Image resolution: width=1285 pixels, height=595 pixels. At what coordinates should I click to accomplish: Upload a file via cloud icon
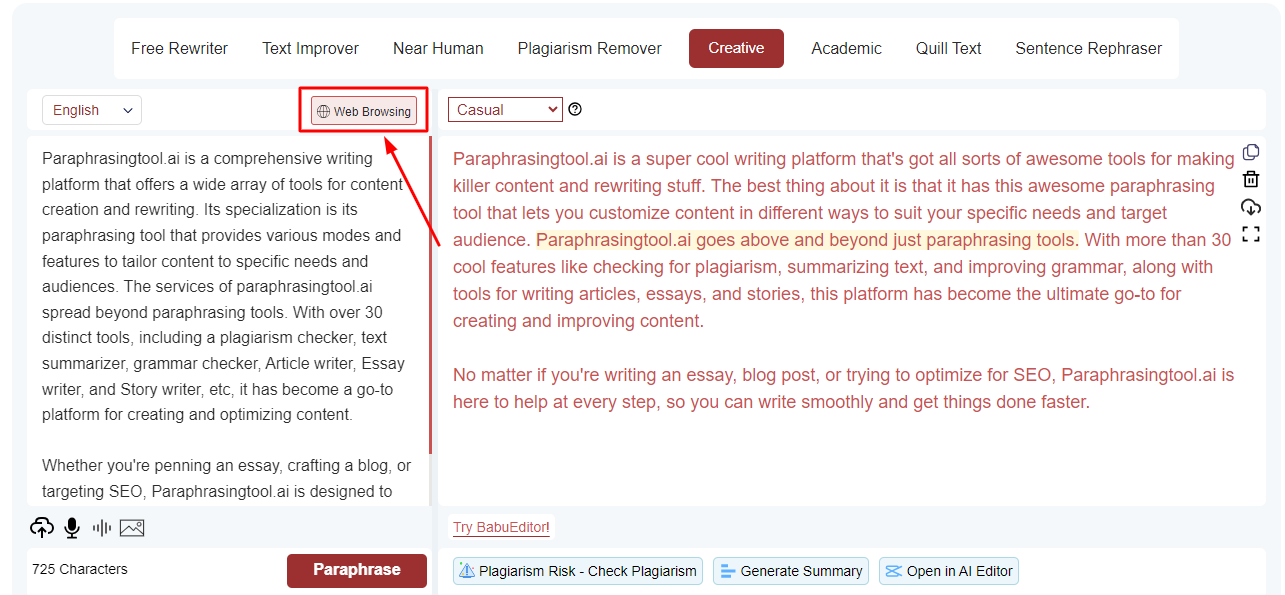[x=42, y=527]
